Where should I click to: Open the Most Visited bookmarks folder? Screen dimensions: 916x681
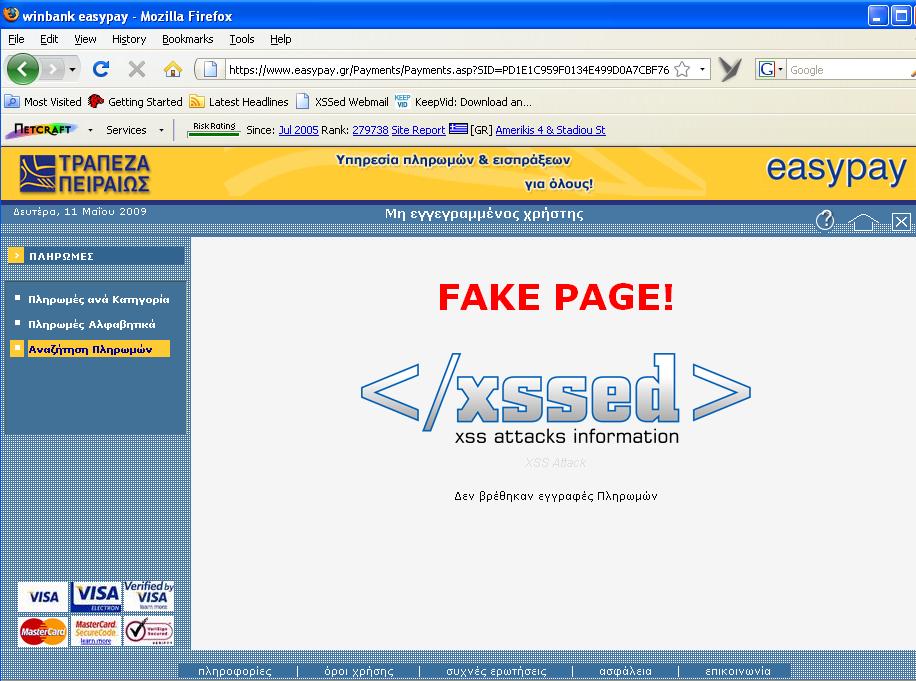[x=43, y=102]
